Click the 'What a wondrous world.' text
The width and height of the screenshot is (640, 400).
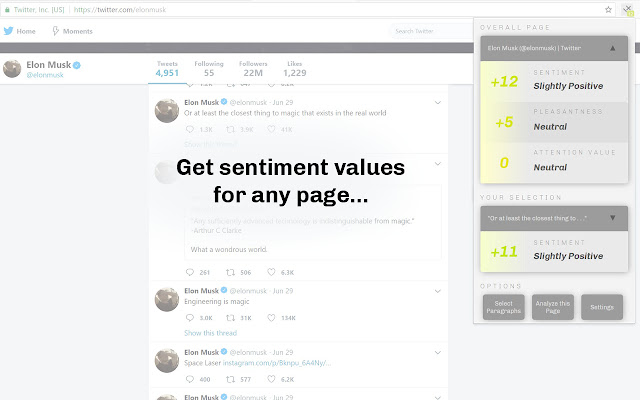click(229, 249)
